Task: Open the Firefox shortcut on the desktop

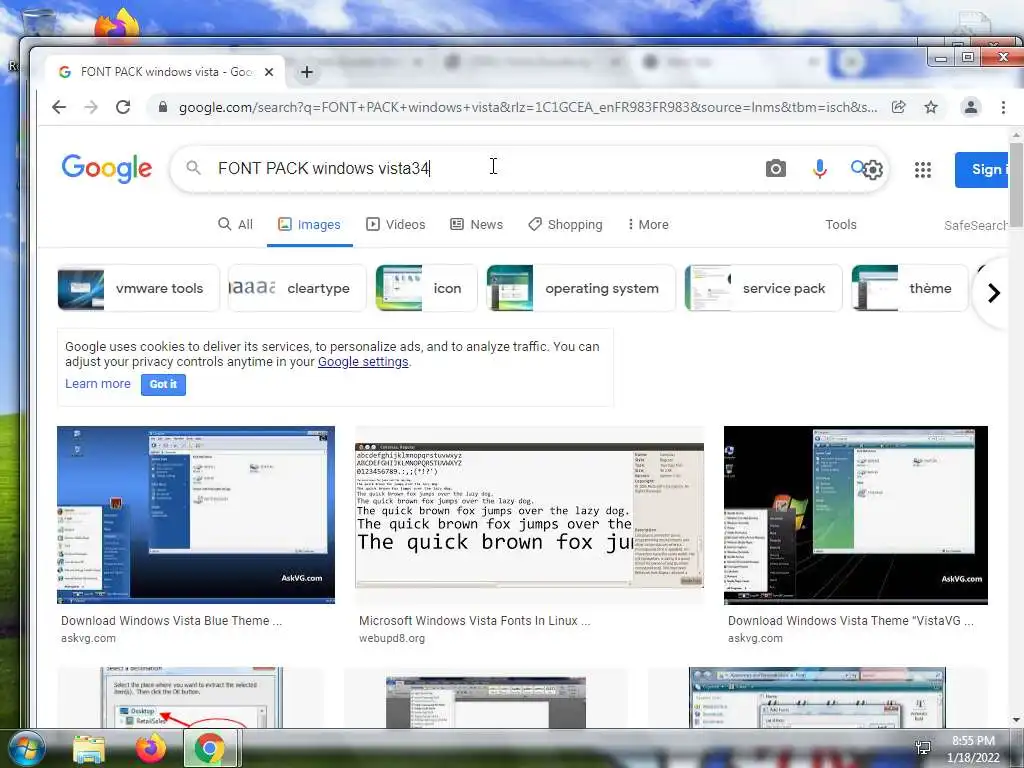Action: (117, 25)
